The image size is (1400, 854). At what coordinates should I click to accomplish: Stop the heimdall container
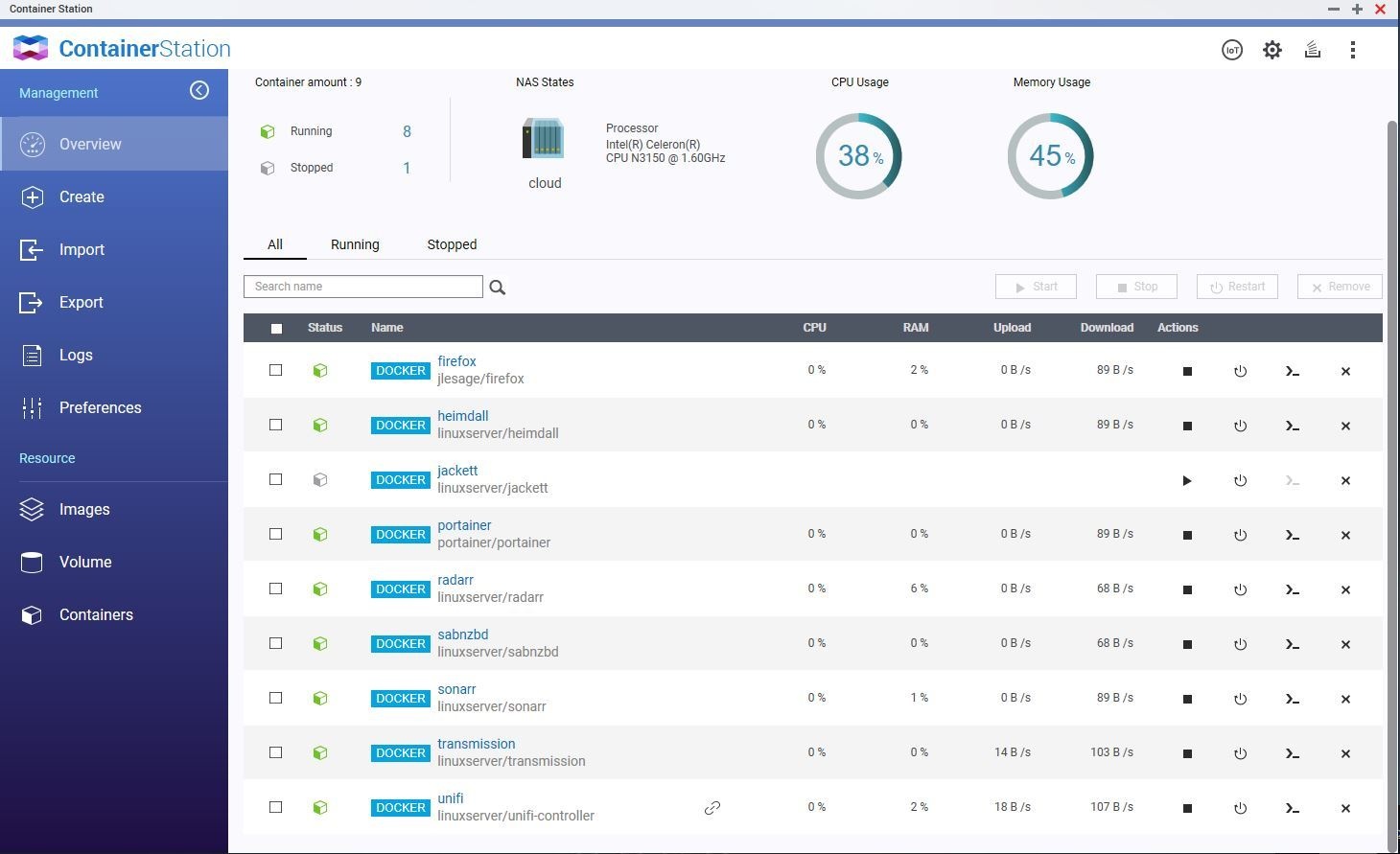(1187, 426)
